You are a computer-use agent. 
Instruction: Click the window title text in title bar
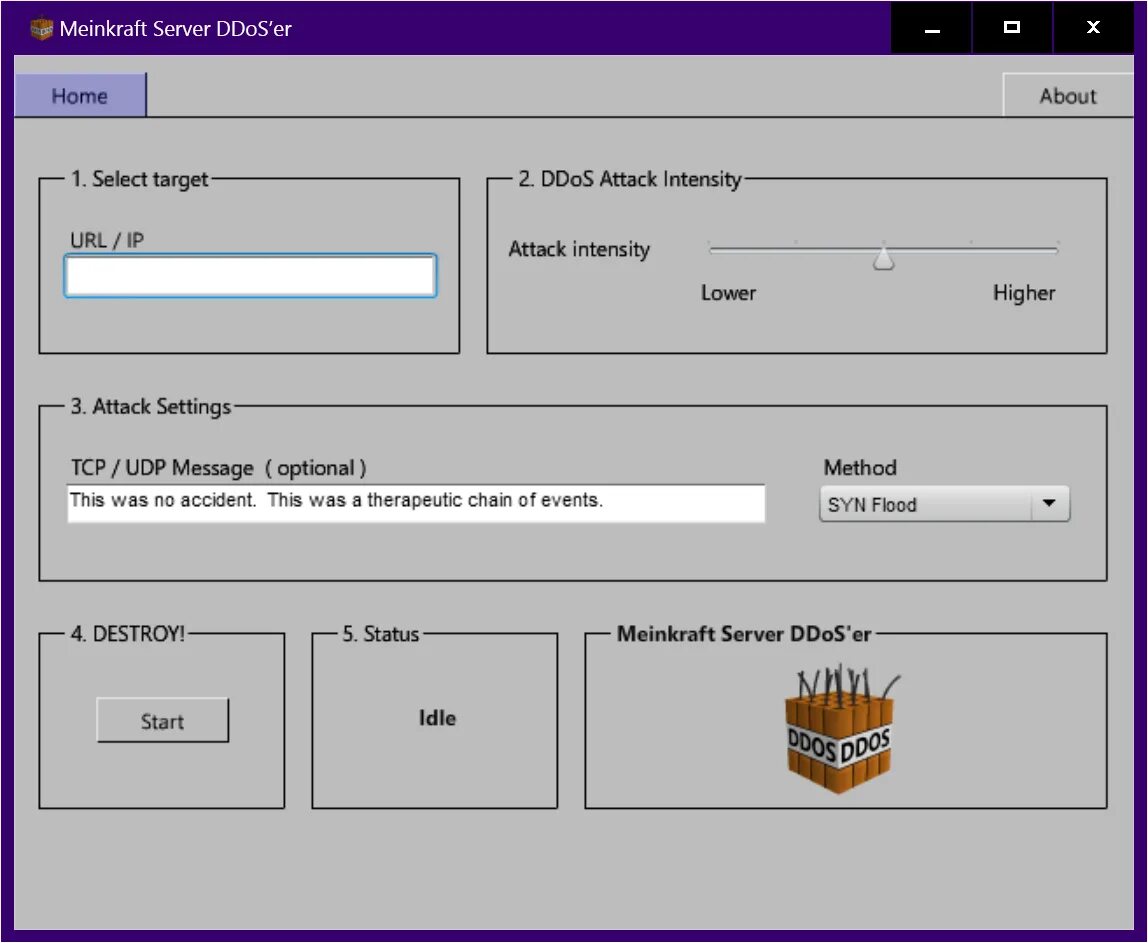176,29
